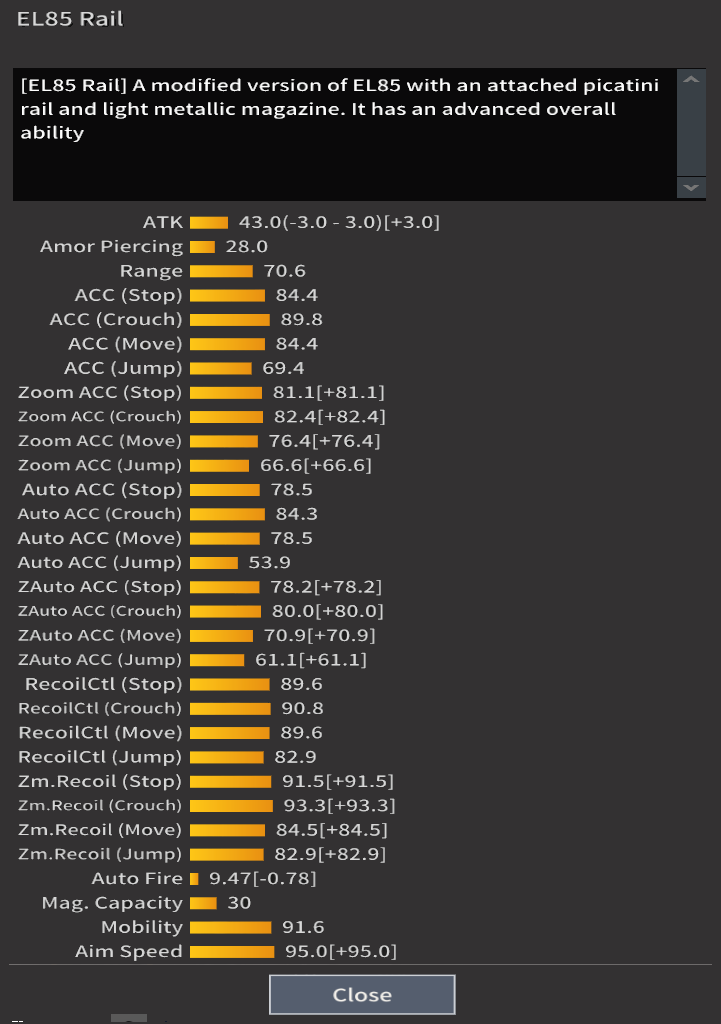
Task: Select the Mobility stat bar
Action: coord(230,927)
